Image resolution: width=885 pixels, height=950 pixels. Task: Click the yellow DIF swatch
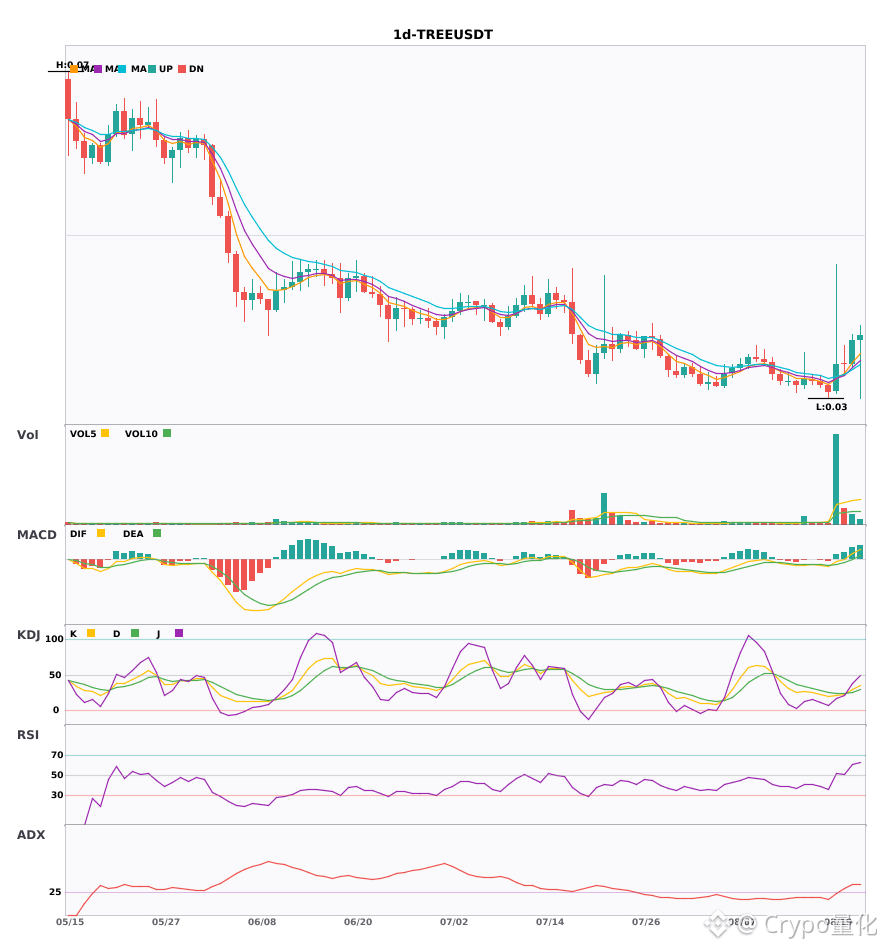pos(101,533)
